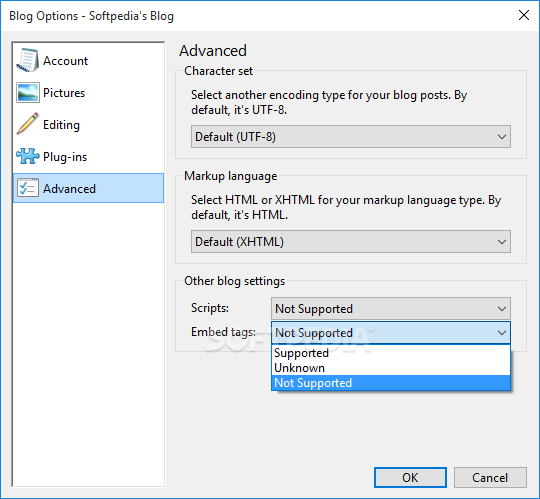Dismiss dialog with Cancel button
This screenshot has width=540, height=499.
pos(490,478)
